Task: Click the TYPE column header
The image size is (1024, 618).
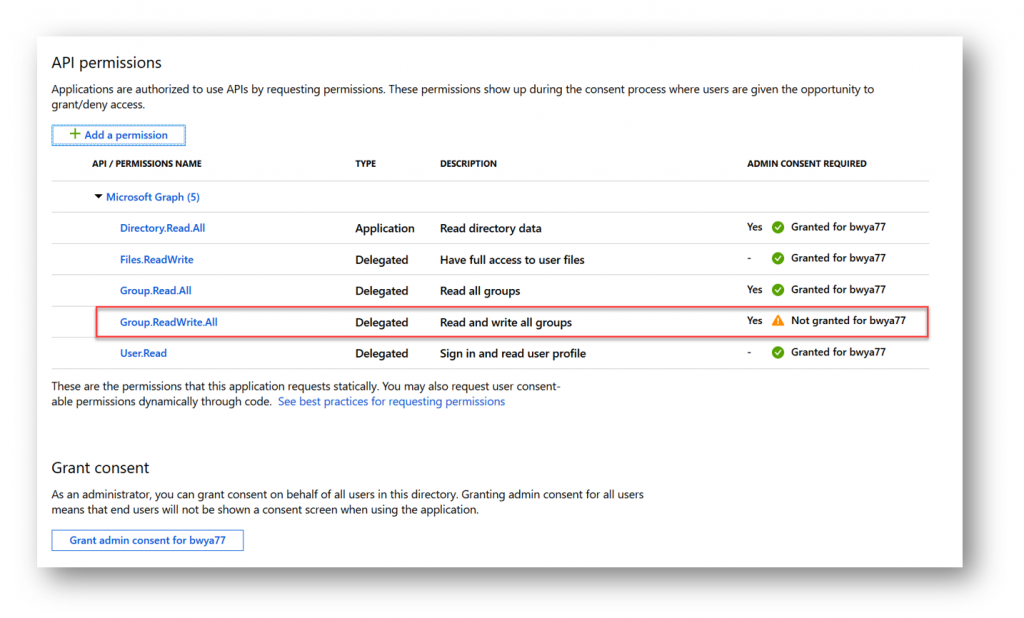Action: click(x=366, y=164)
